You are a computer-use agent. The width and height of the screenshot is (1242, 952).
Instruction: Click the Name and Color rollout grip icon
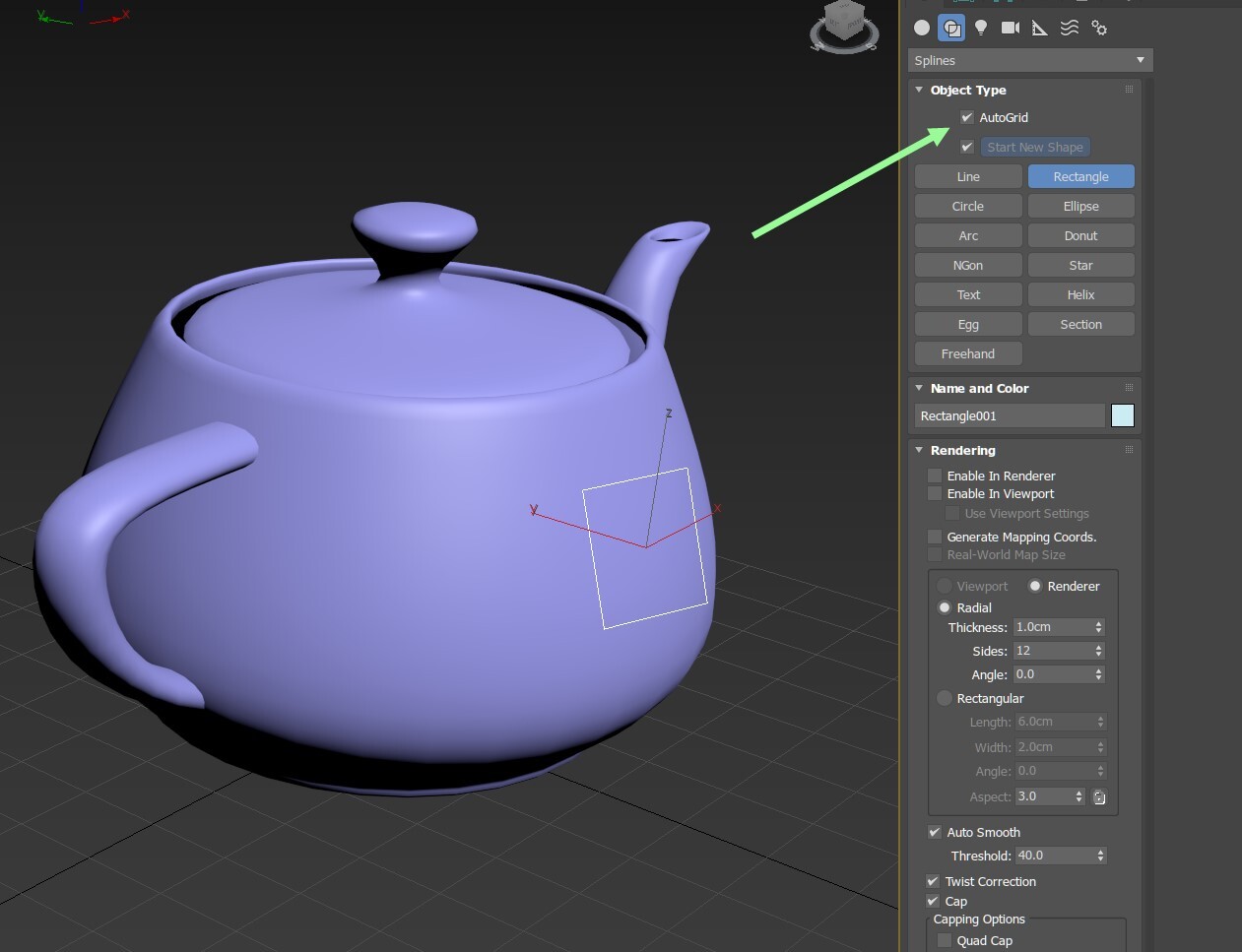(1129, 388)
